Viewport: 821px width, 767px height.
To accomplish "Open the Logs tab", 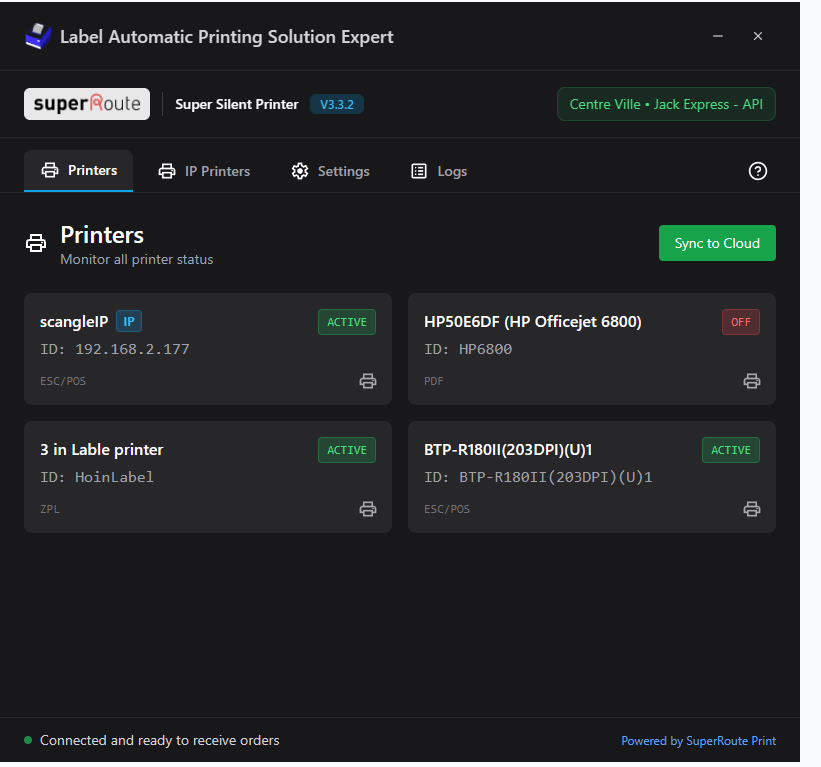I will [439, 171].
